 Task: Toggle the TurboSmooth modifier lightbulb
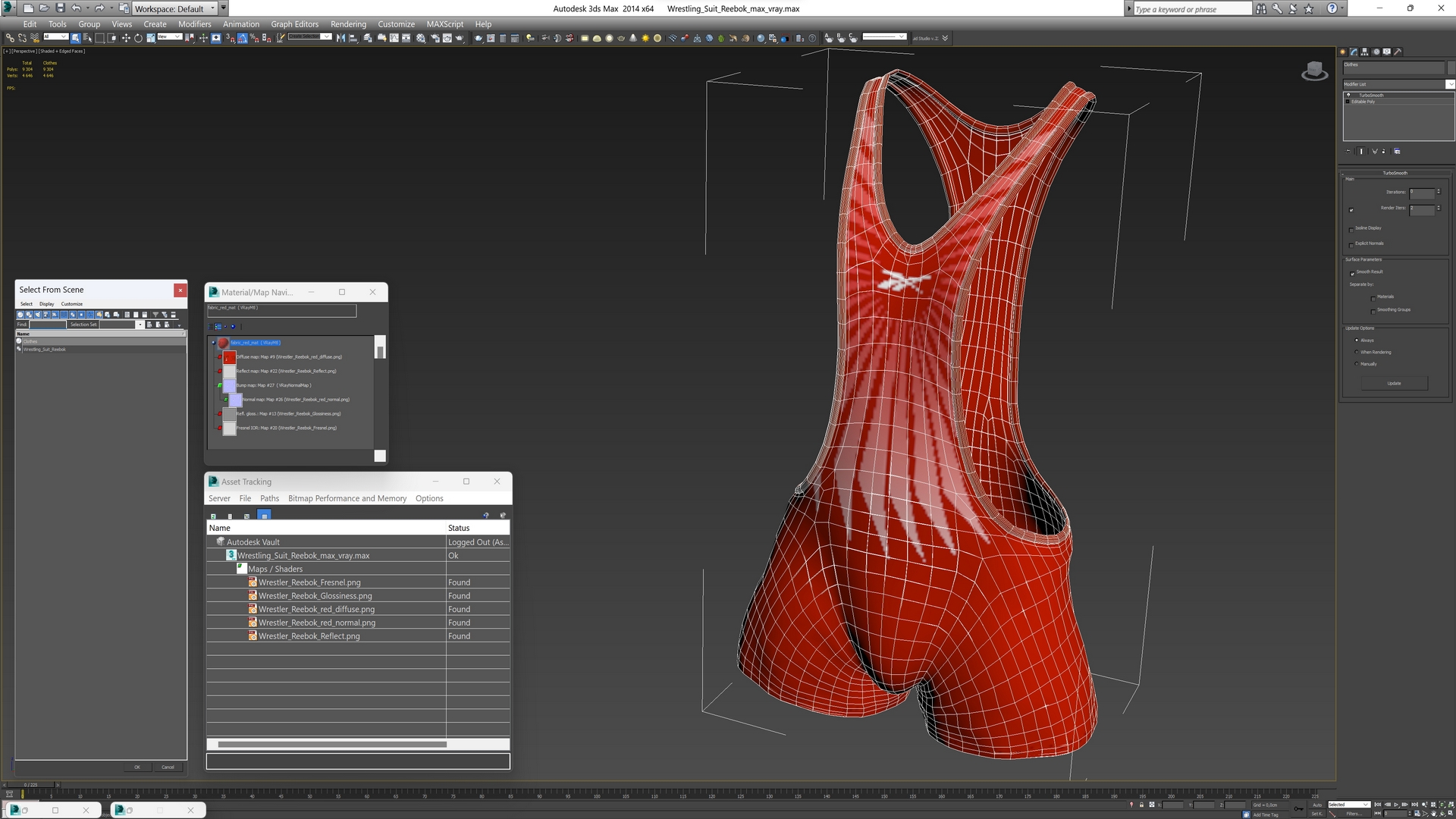(1348, 95)
